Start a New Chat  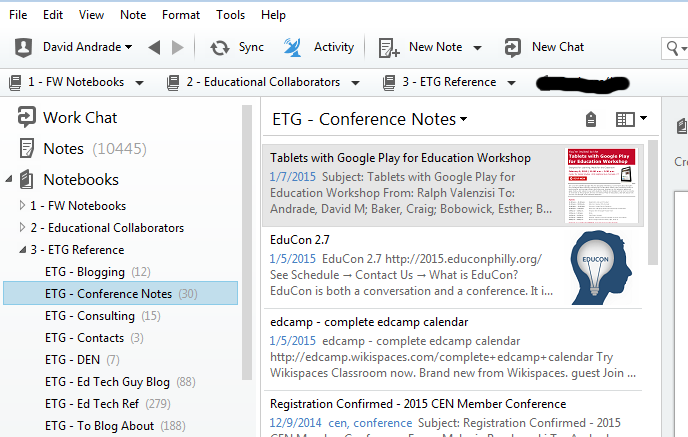tap(514, 47)
